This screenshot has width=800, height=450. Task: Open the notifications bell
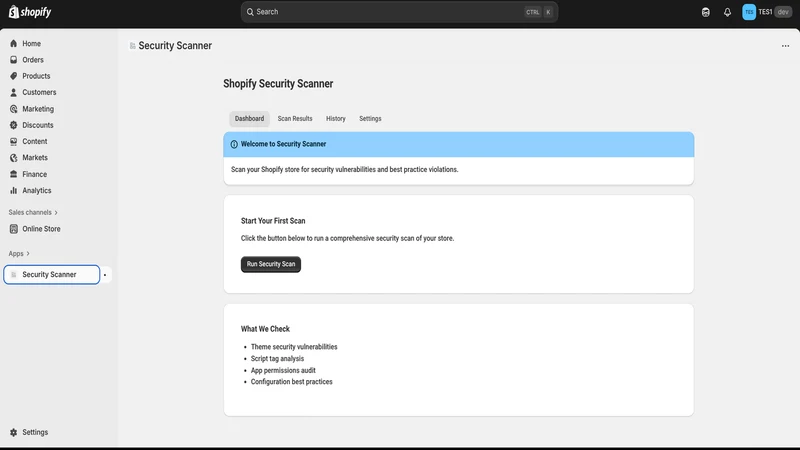tap(727, 12)
